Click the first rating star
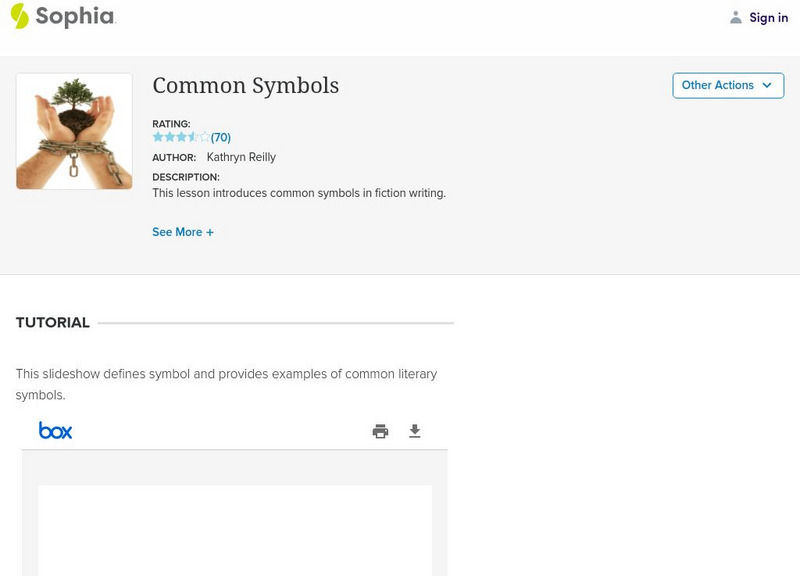Image resolution: width=800 pixels, height=576 pixels. point(158,137)
